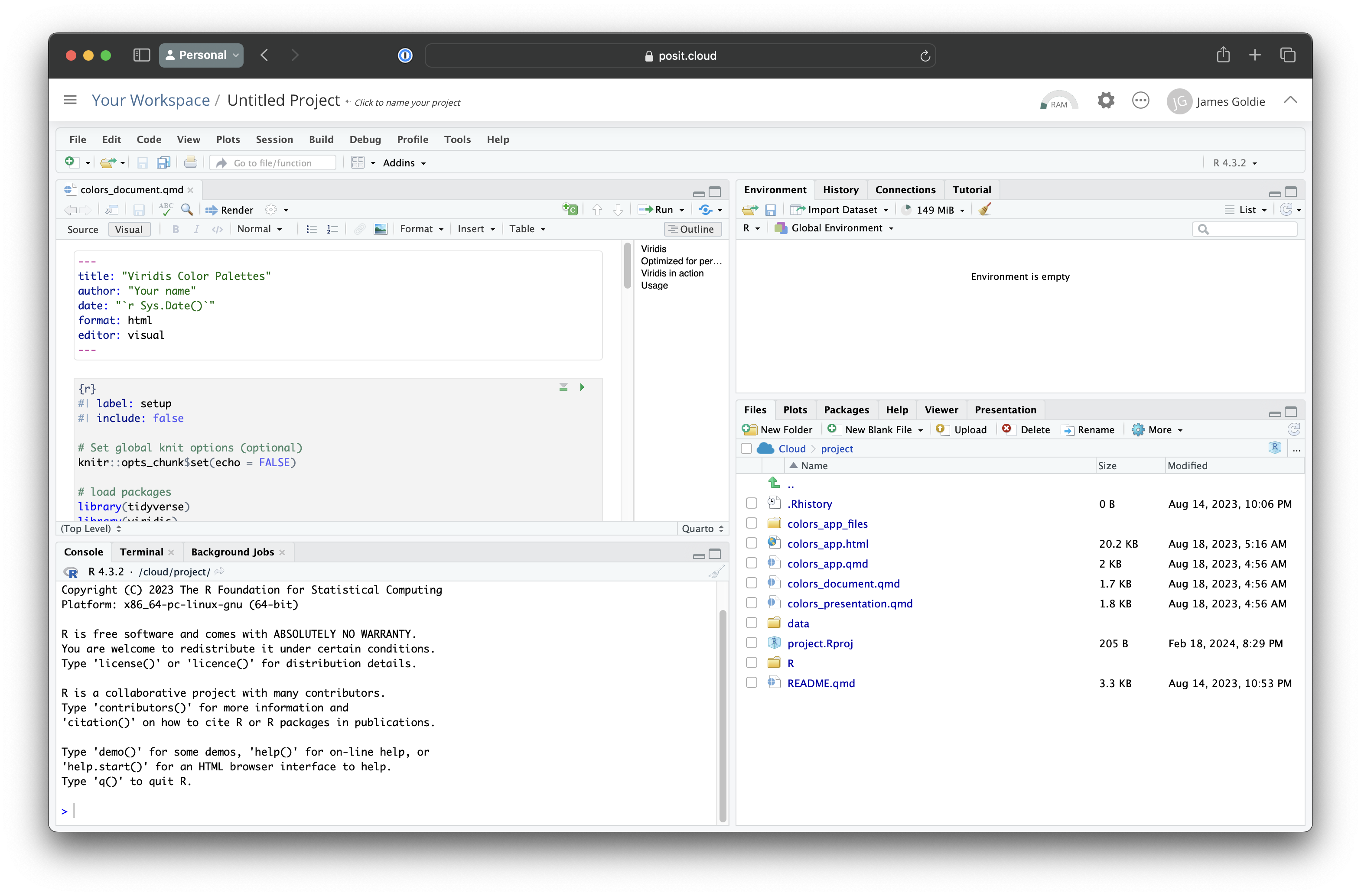This screenshot has width=1361, height=896.
Task: Switch to the Packages tab
Action: [x=846, y=409]
